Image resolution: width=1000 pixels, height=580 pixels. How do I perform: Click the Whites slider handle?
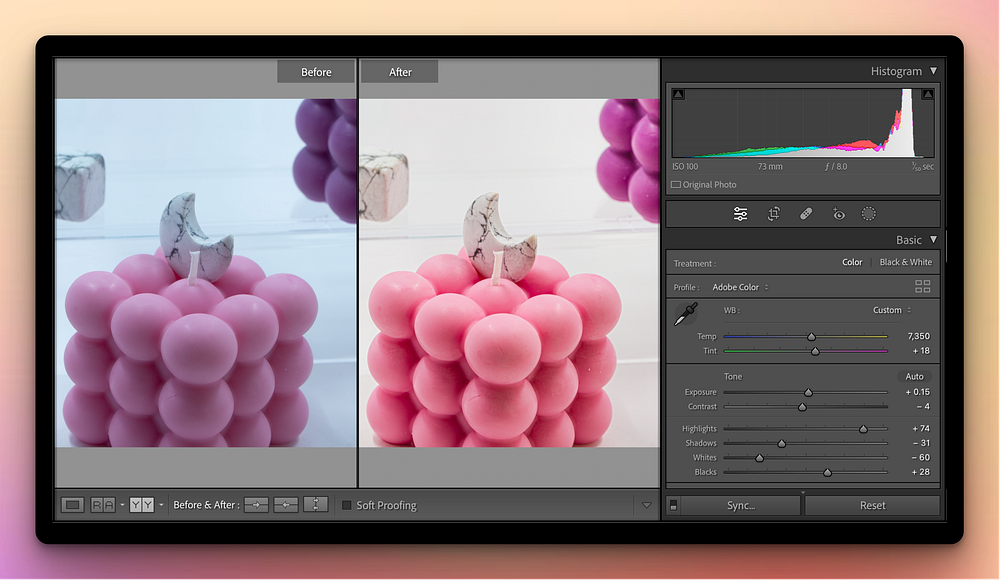pos(760,457)
